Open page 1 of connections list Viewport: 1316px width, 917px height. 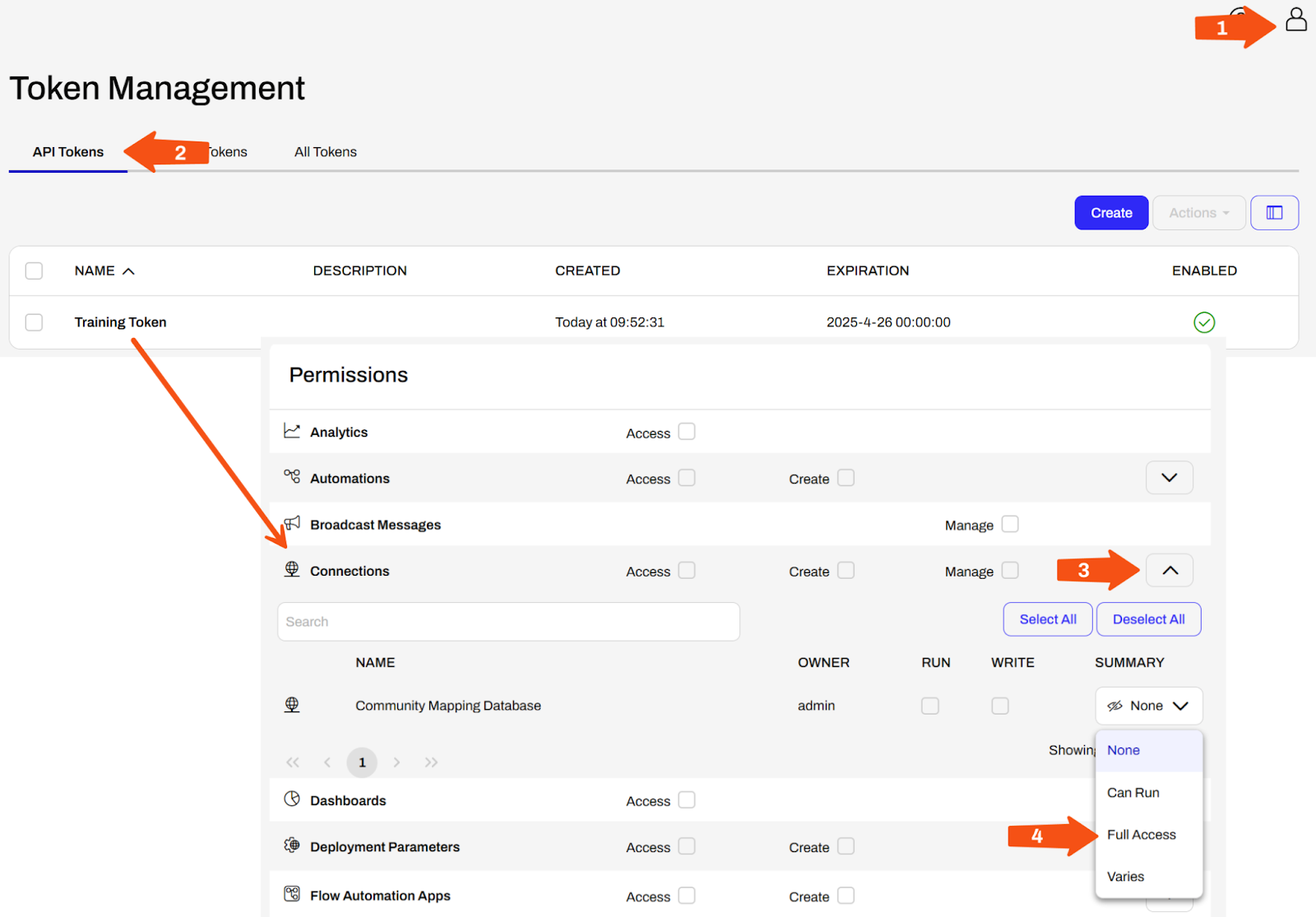tap(362, 762)
